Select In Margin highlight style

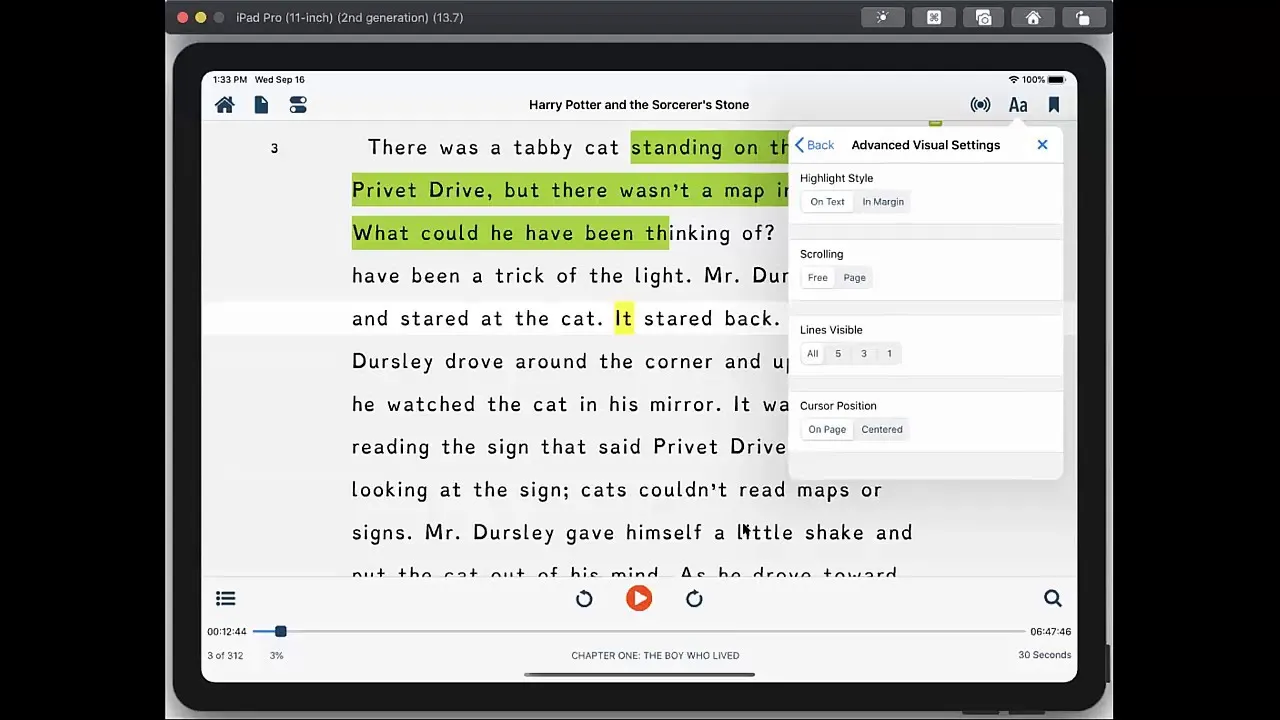pos(883,202)
